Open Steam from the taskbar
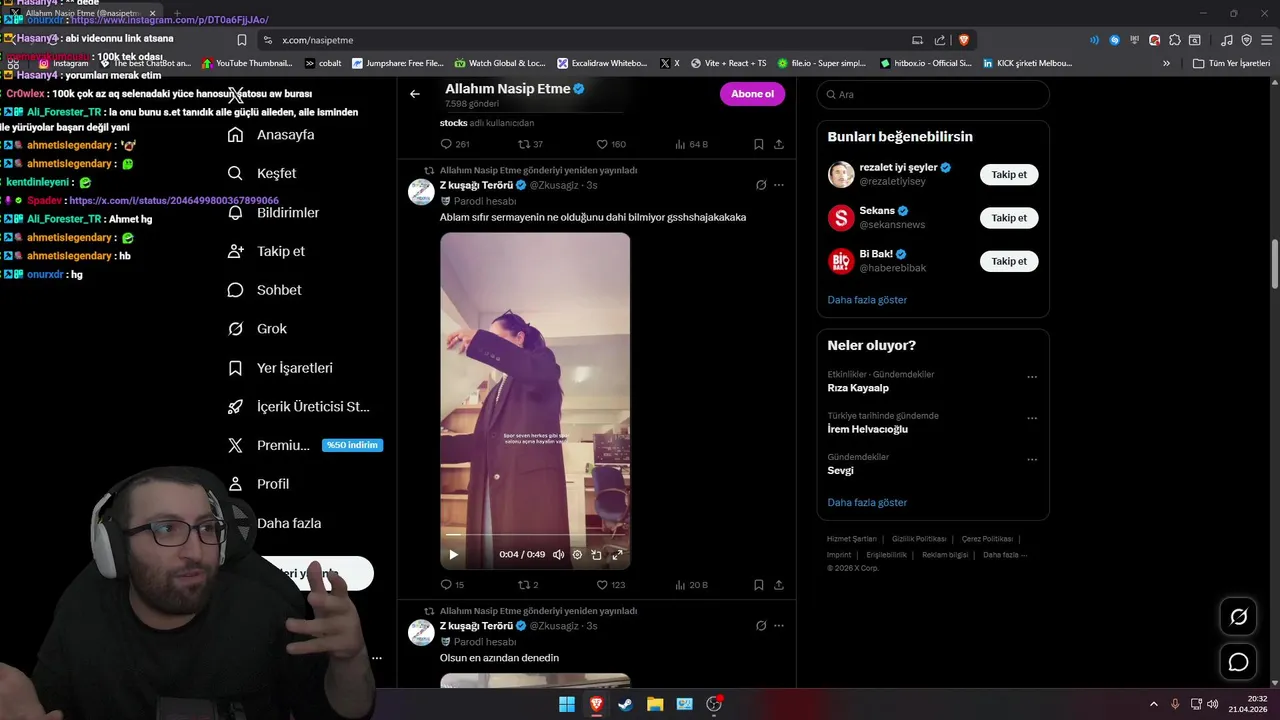 626,704
